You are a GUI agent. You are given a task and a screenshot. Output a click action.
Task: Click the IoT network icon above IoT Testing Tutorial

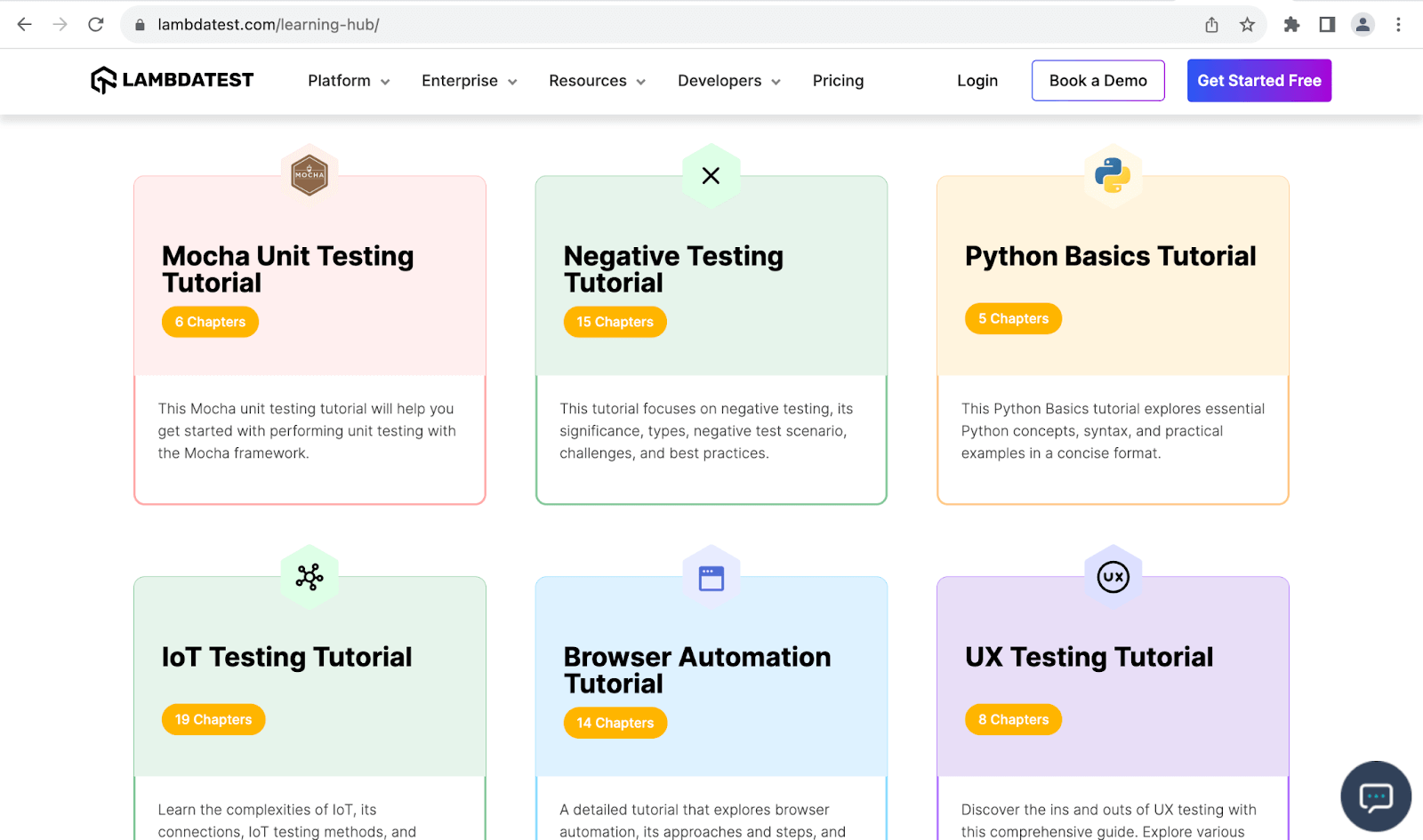[x=309, y=577]
